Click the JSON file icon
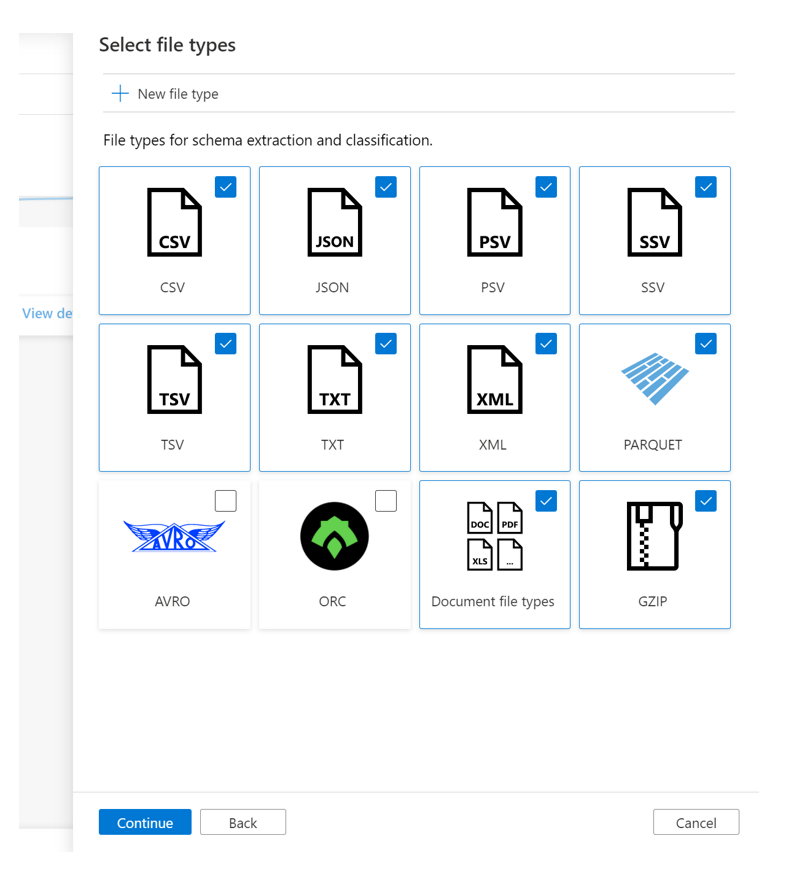This screenshot has width=789, height=895. pos(335,222)
